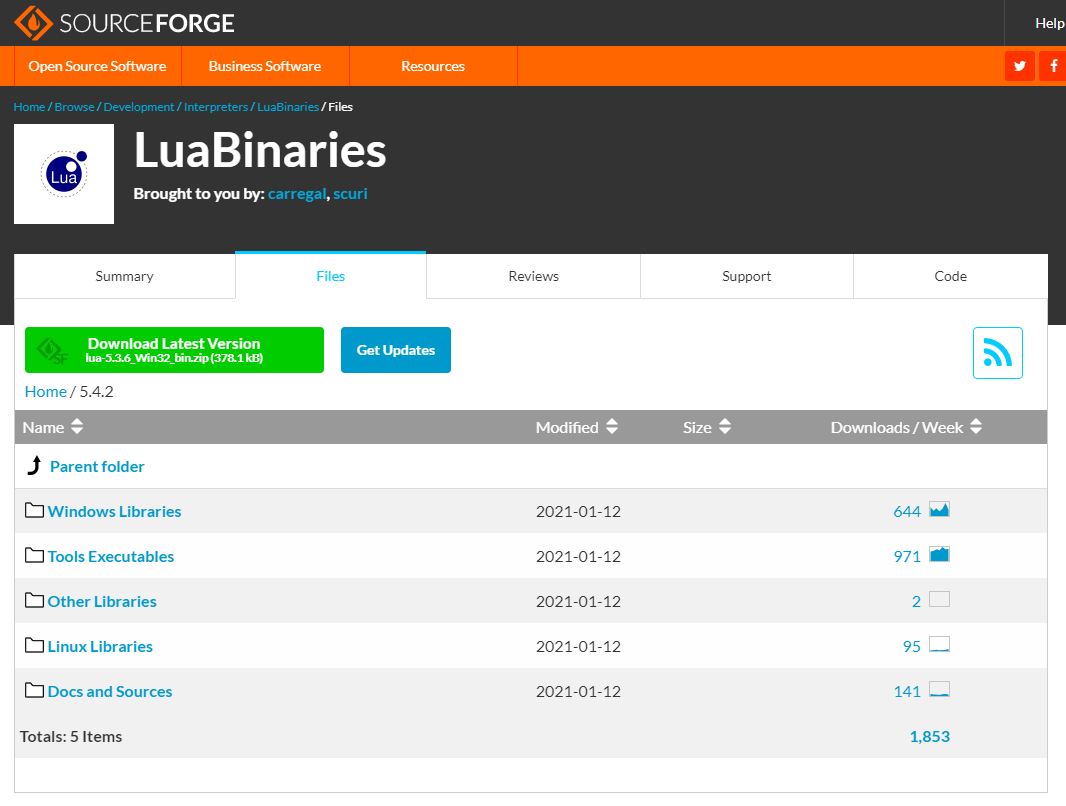The height and width of the screenshot is (806, 1066).
Task: Click the Docs and Sources folder icon
Action: click(x=34, y=690)
